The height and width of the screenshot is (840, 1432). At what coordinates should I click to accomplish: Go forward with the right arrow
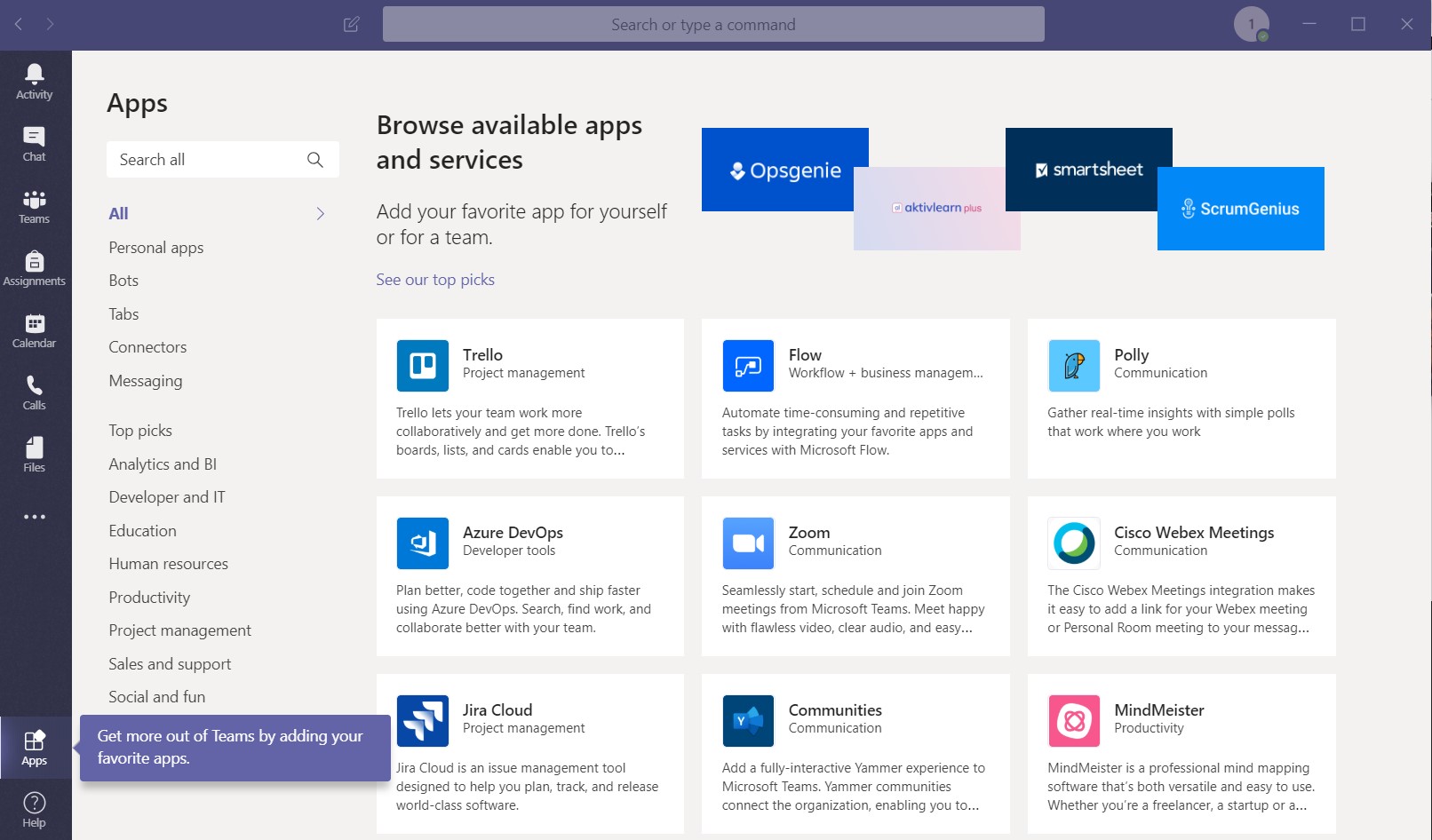(x=50, y=24)
